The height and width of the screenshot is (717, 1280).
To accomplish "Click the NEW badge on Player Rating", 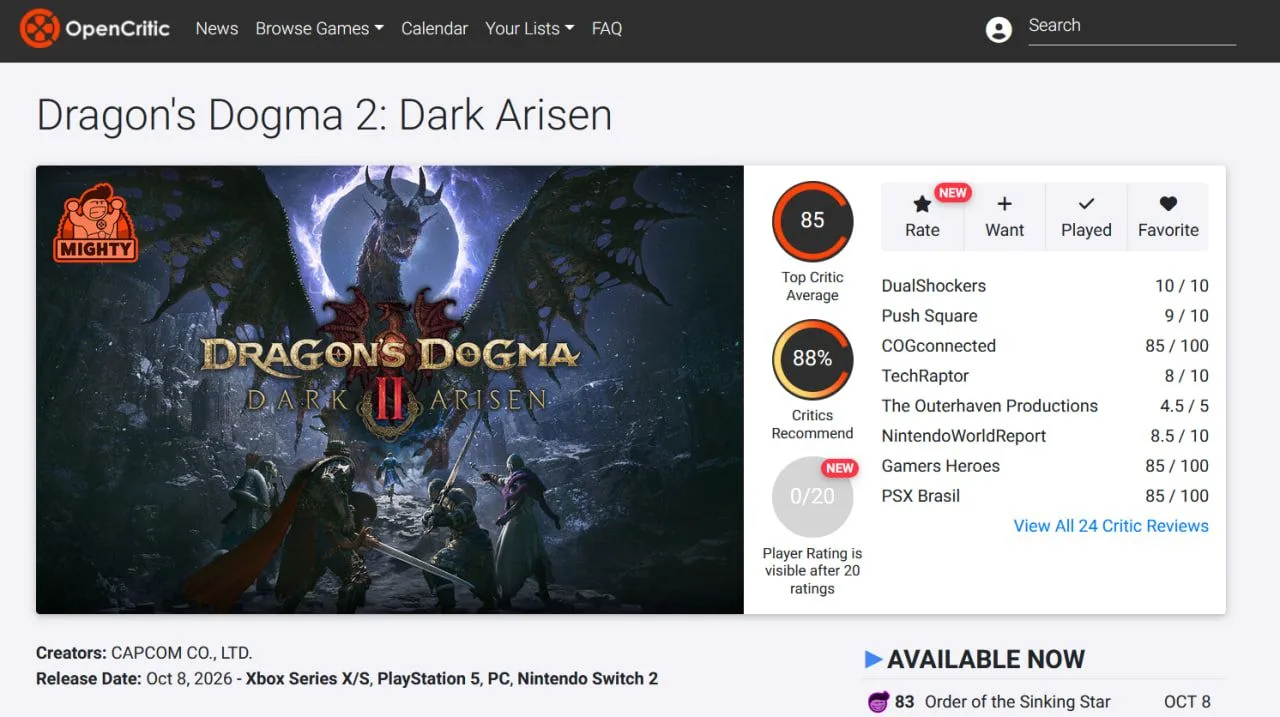I will pos(839,468).
